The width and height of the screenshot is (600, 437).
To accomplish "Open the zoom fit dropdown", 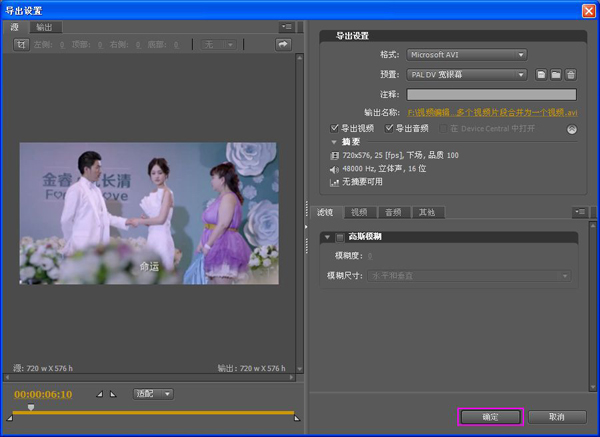I will click(x=153, y=394).
